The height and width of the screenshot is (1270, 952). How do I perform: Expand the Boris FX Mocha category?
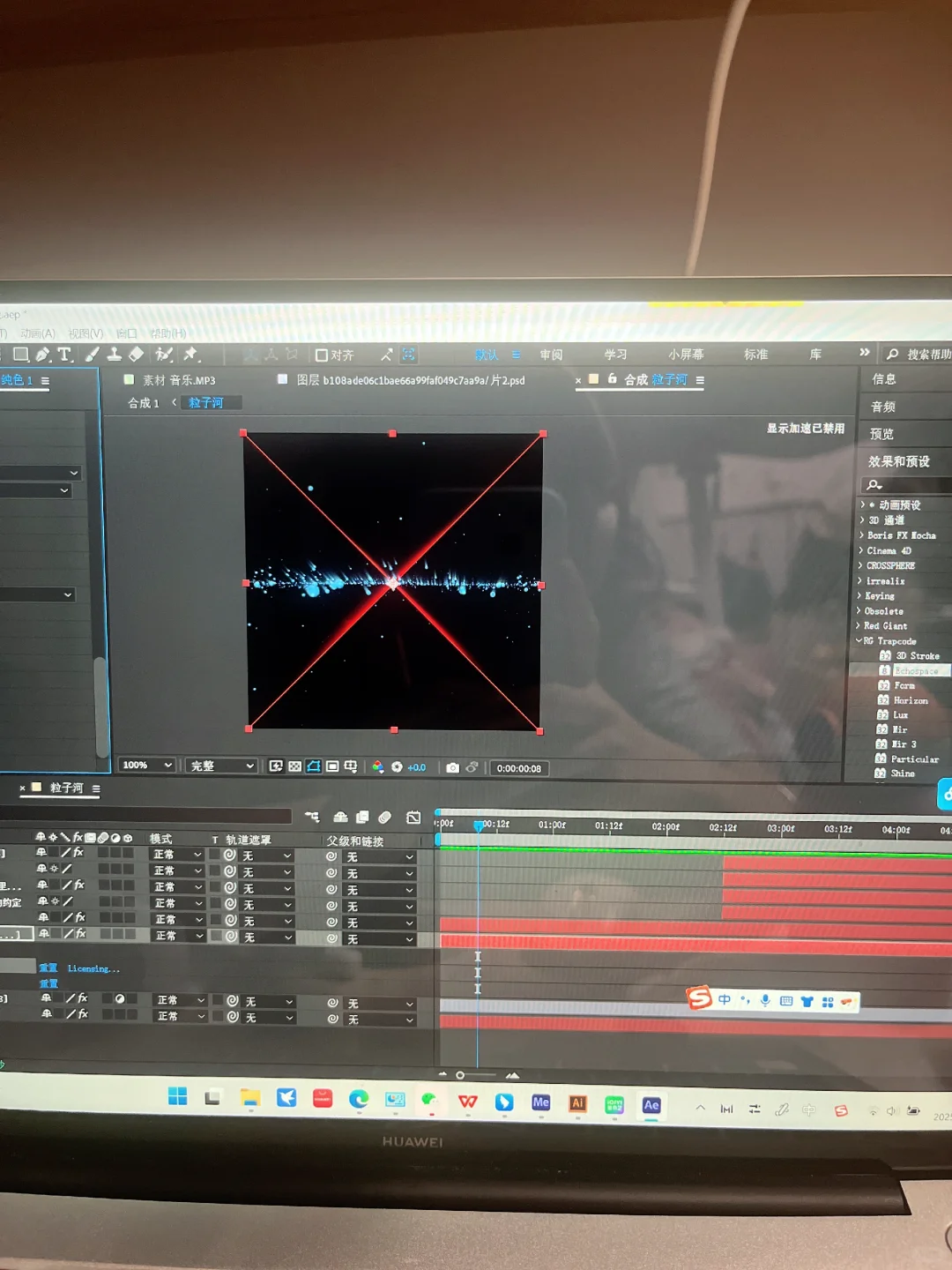pos(861,535)
